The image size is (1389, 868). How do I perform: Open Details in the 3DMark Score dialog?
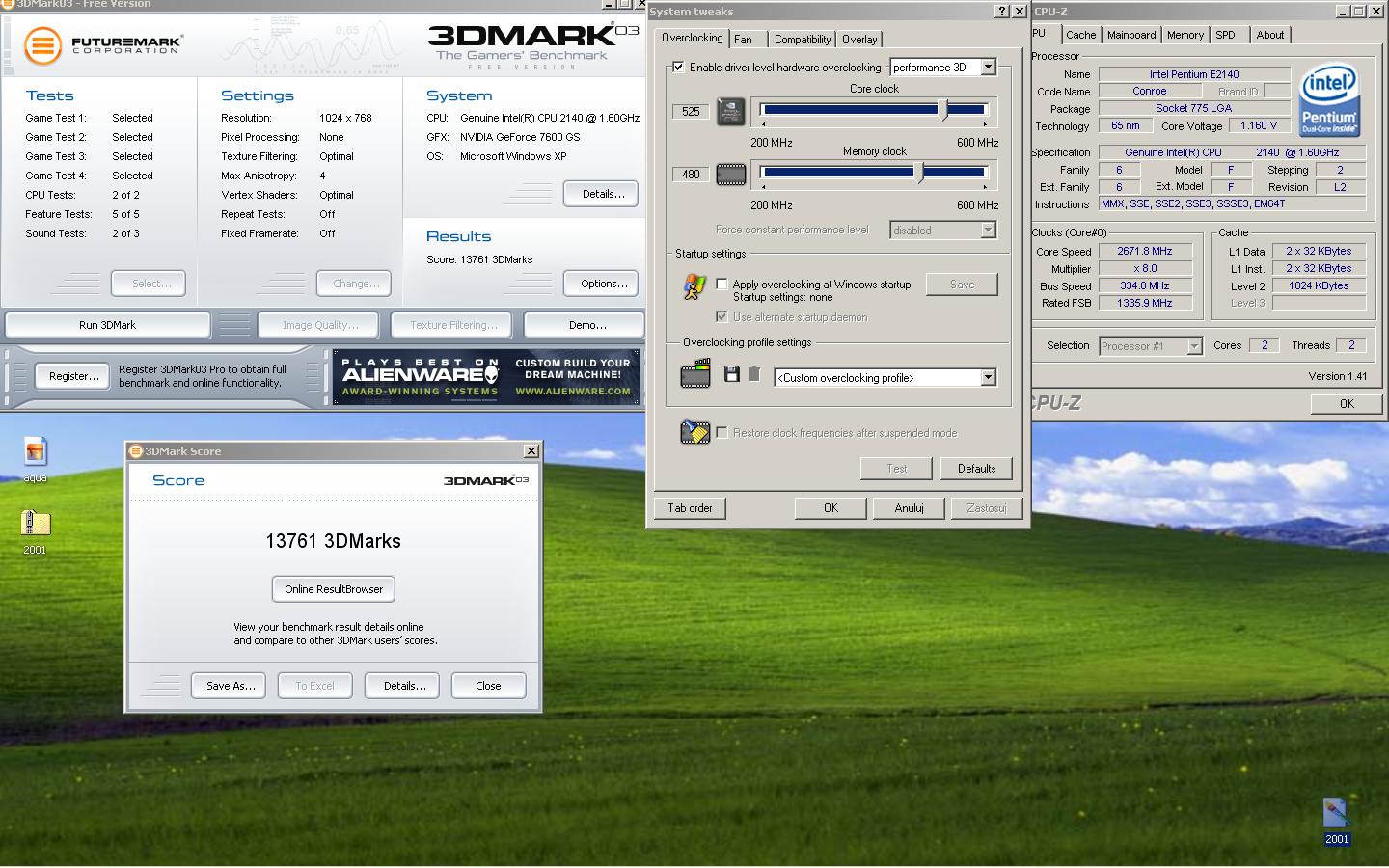[403, 686]
